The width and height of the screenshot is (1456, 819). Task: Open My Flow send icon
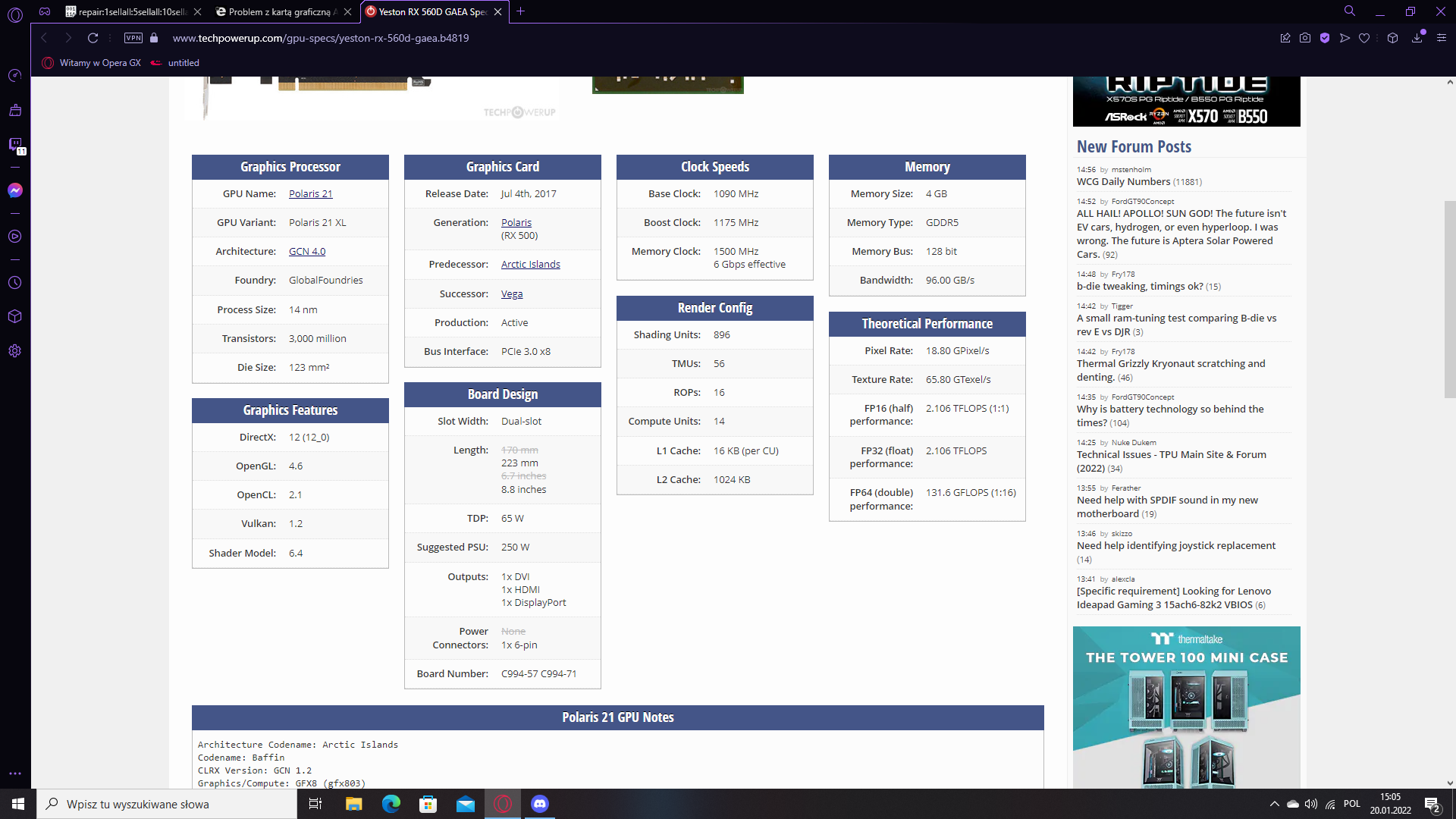[1345, 38]
